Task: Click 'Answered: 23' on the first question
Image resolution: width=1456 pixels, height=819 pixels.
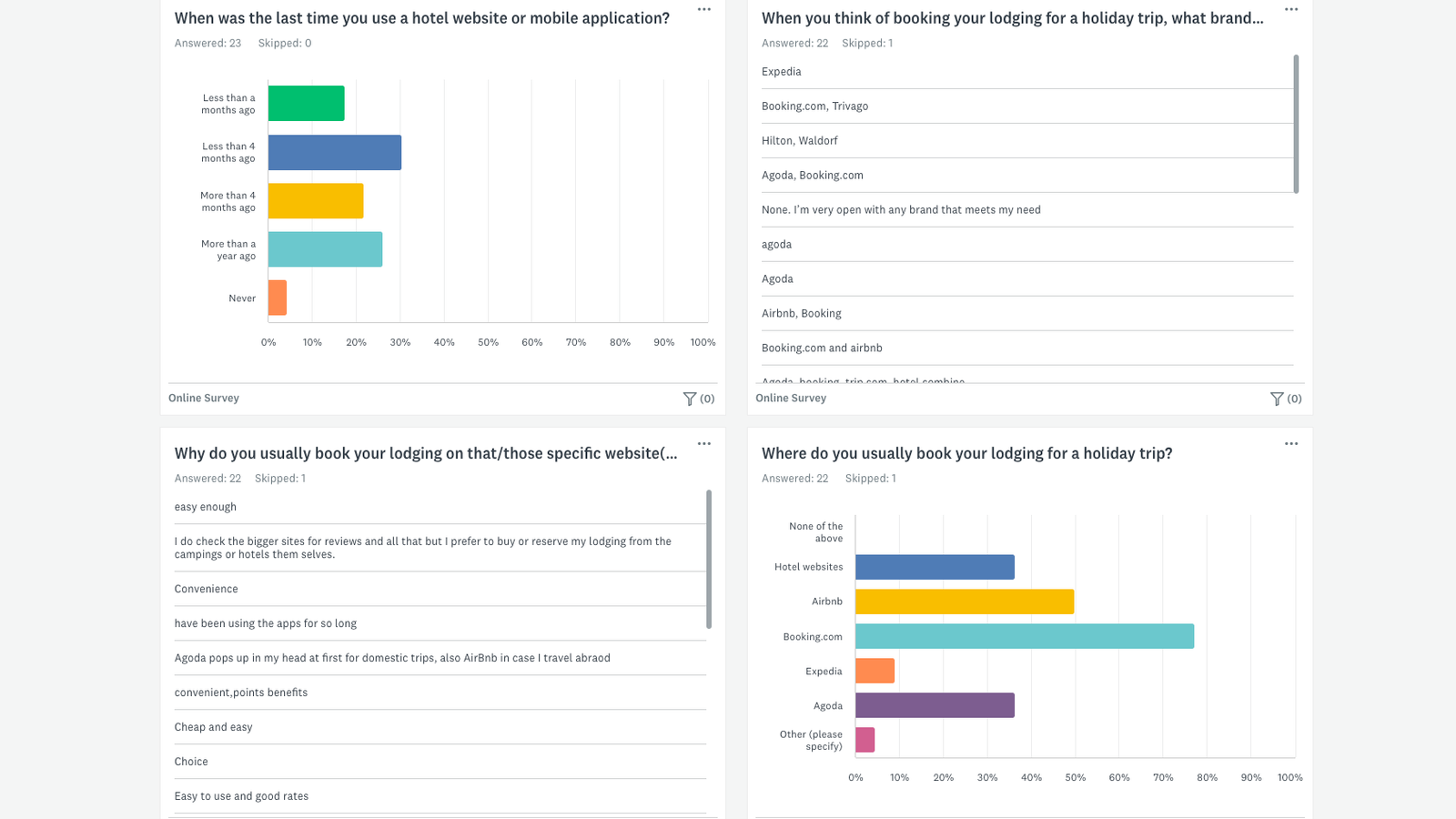Action: (207, 43)
